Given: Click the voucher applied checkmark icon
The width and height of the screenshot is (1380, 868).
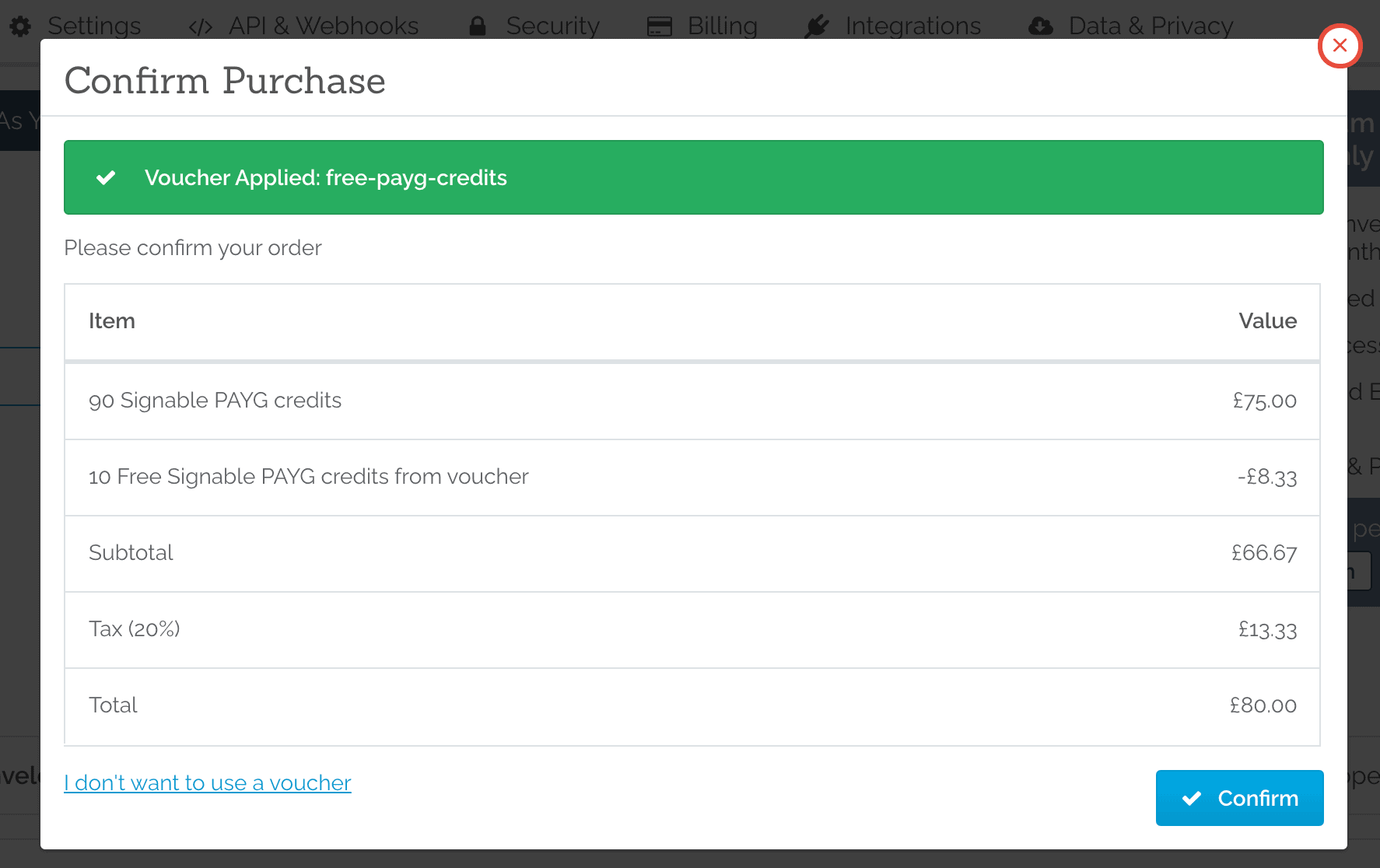Looking at the screenshot, I should [106, 178].
